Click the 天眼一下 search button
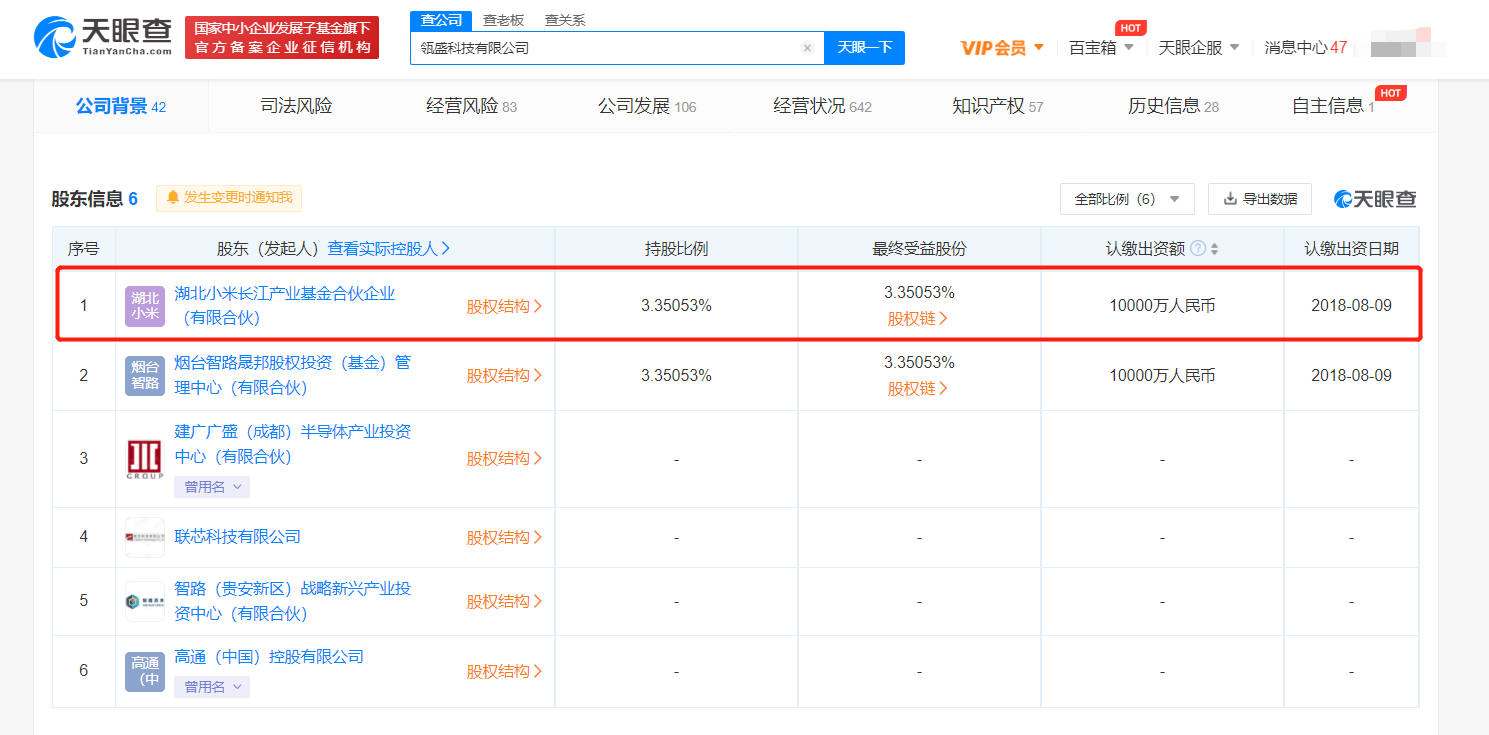The image size is (1489, 735). (864, 47)
